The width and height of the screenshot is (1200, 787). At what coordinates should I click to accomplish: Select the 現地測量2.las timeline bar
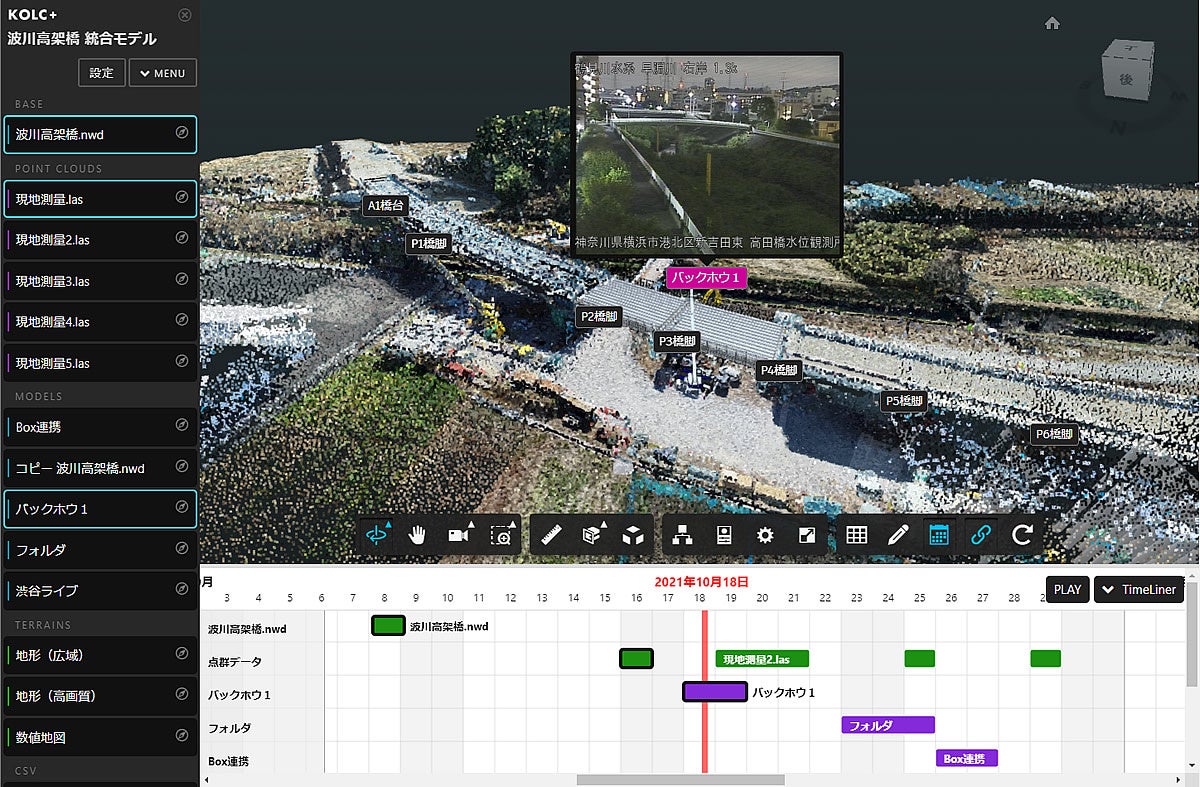coord(762,659)
